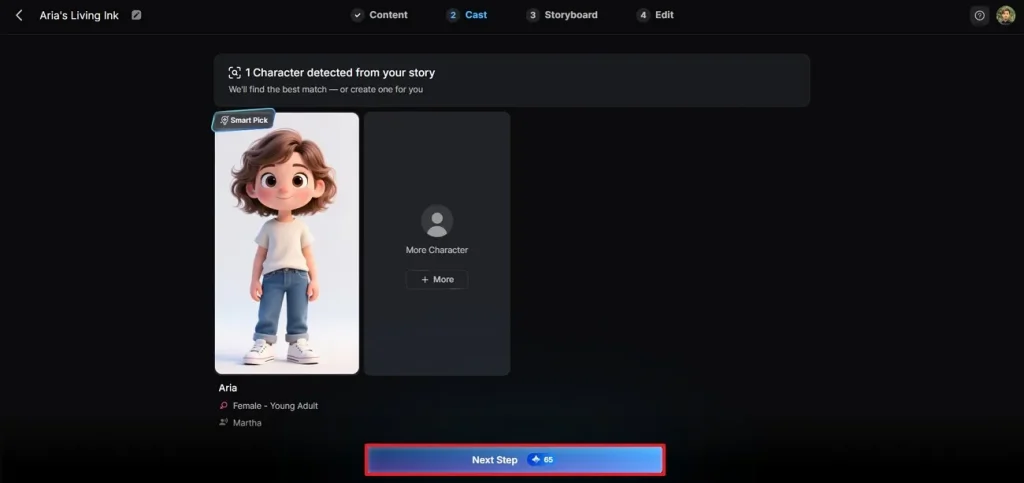Click the Next Step button
1024x483 pixels.
515,460
